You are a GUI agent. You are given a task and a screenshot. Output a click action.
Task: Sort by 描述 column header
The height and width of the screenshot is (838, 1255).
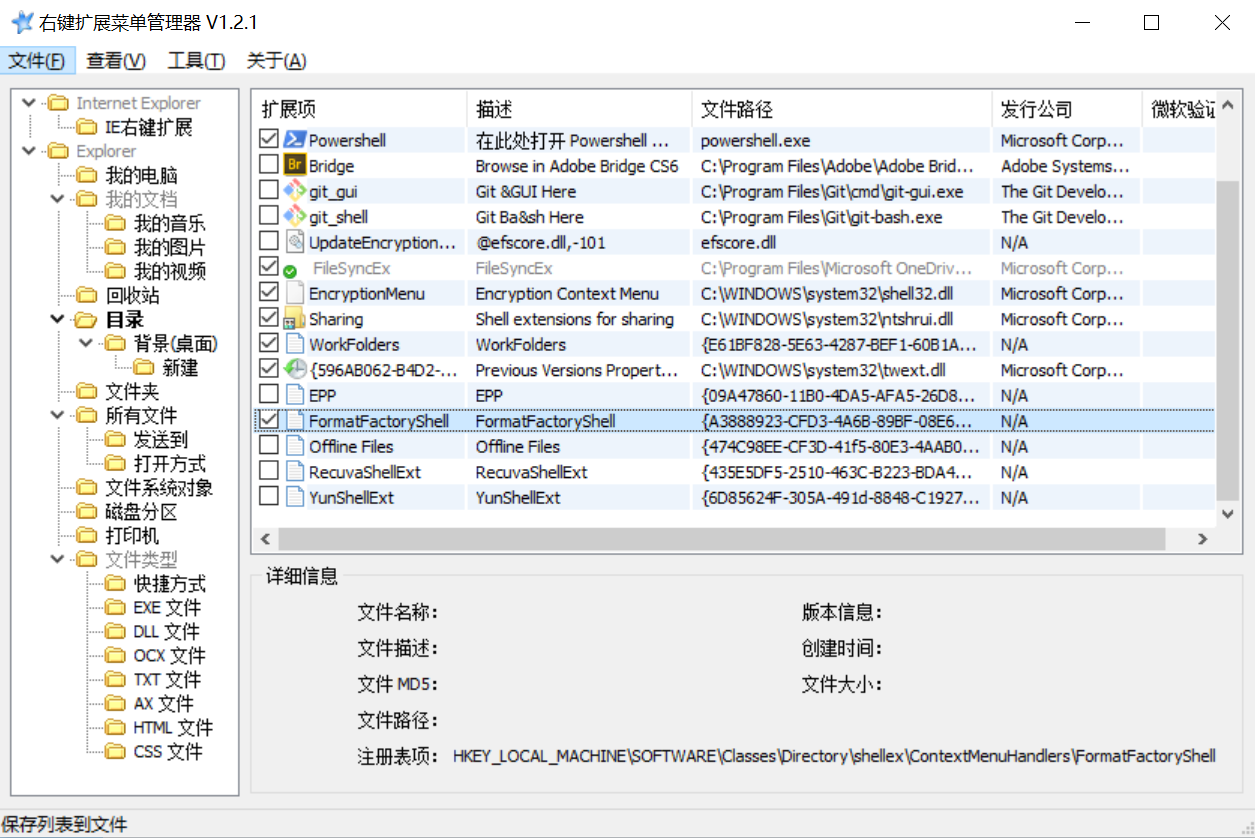click(x=579, y=109)
